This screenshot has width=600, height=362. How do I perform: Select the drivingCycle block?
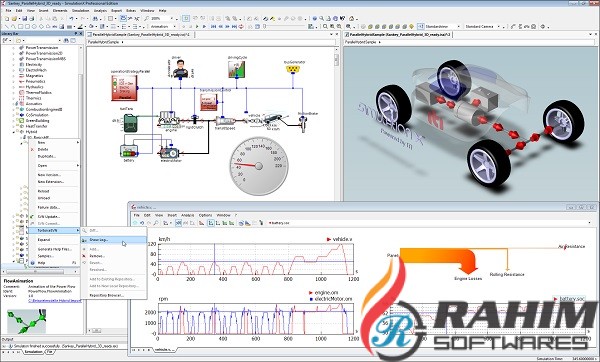coord(237,69)
